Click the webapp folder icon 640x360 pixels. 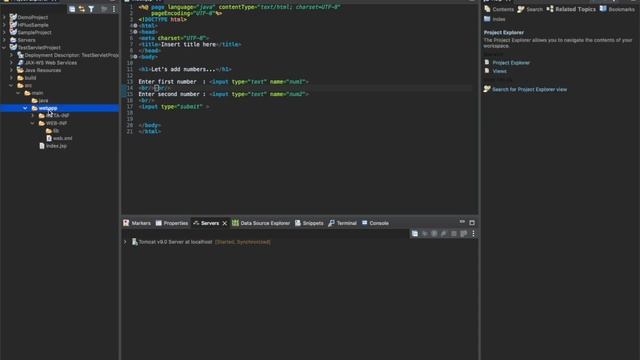pos(35,108)
